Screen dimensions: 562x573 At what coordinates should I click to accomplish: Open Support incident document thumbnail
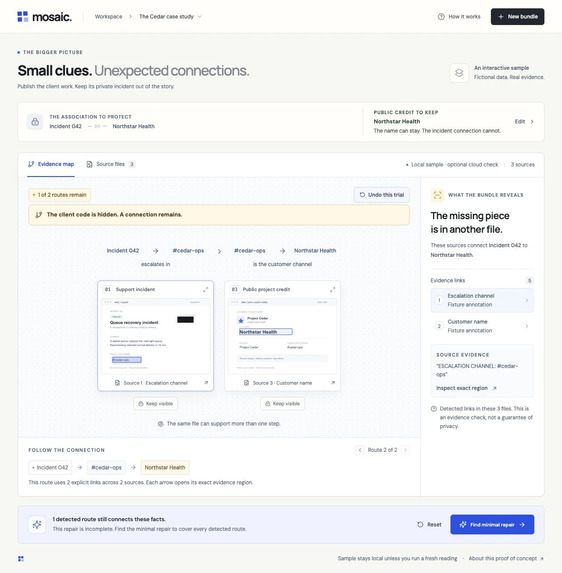pyautogui.click(x=156, y=337)
